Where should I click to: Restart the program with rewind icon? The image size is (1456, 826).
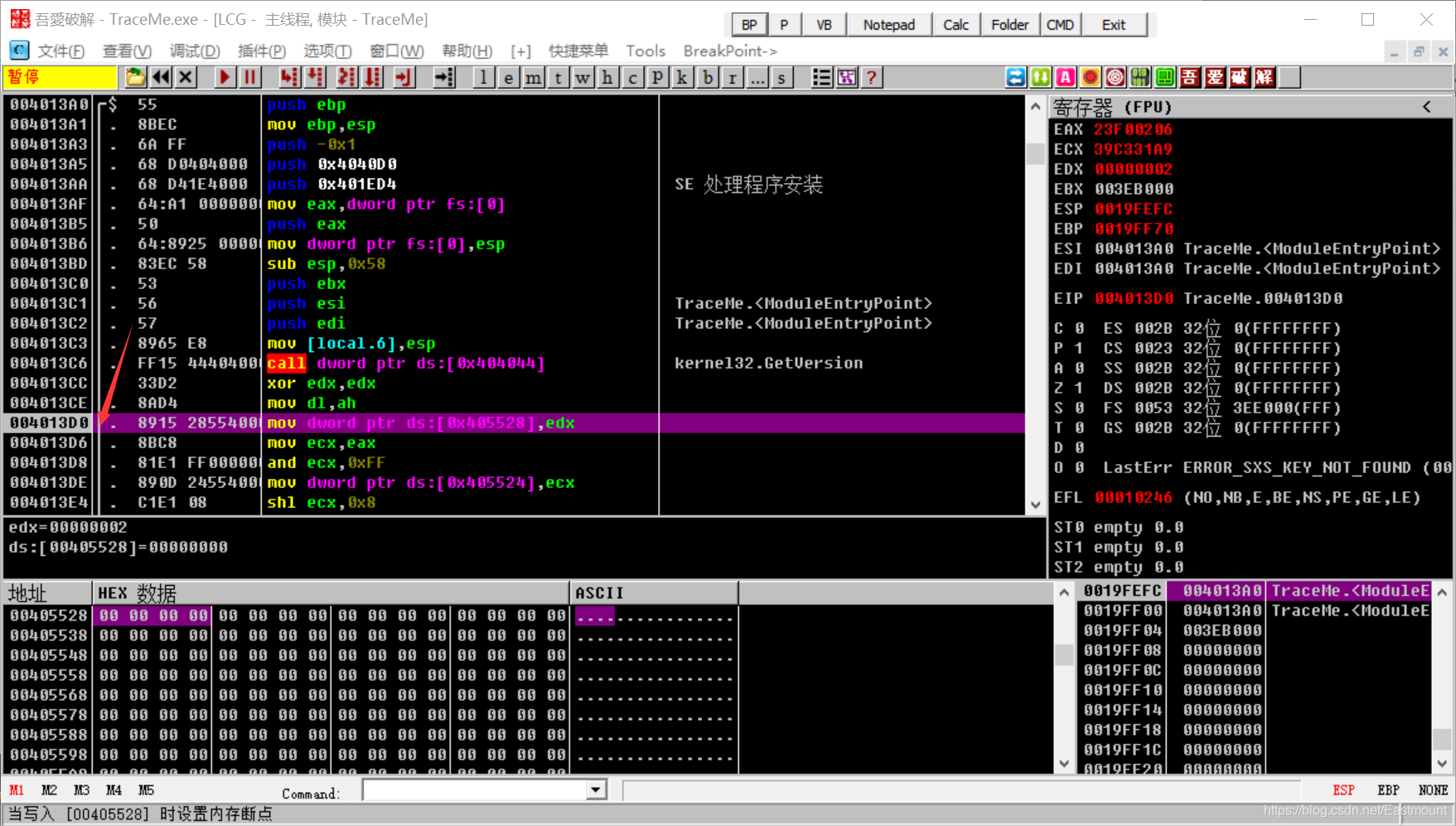click(161, 78)
